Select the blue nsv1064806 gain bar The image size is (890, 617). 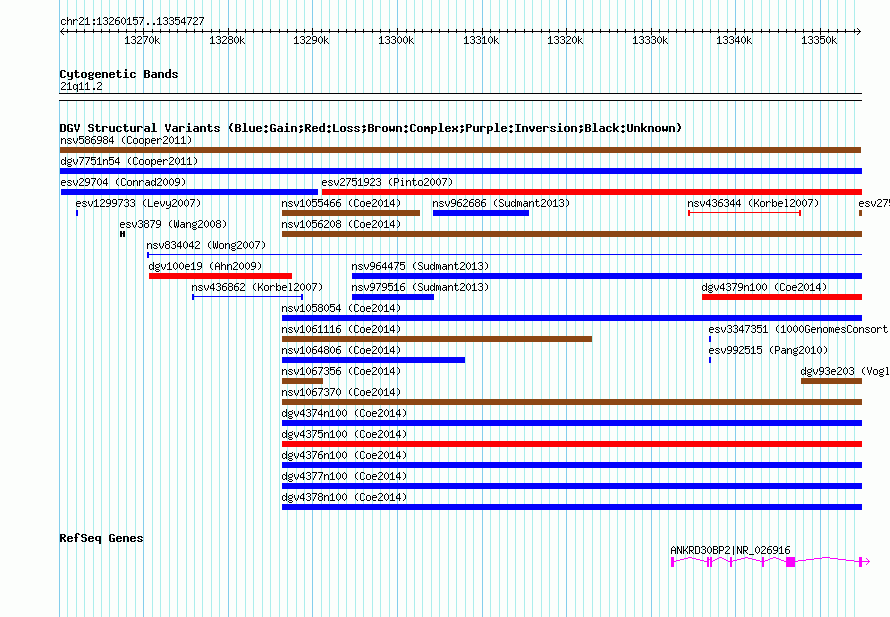(x=373, y=360)
